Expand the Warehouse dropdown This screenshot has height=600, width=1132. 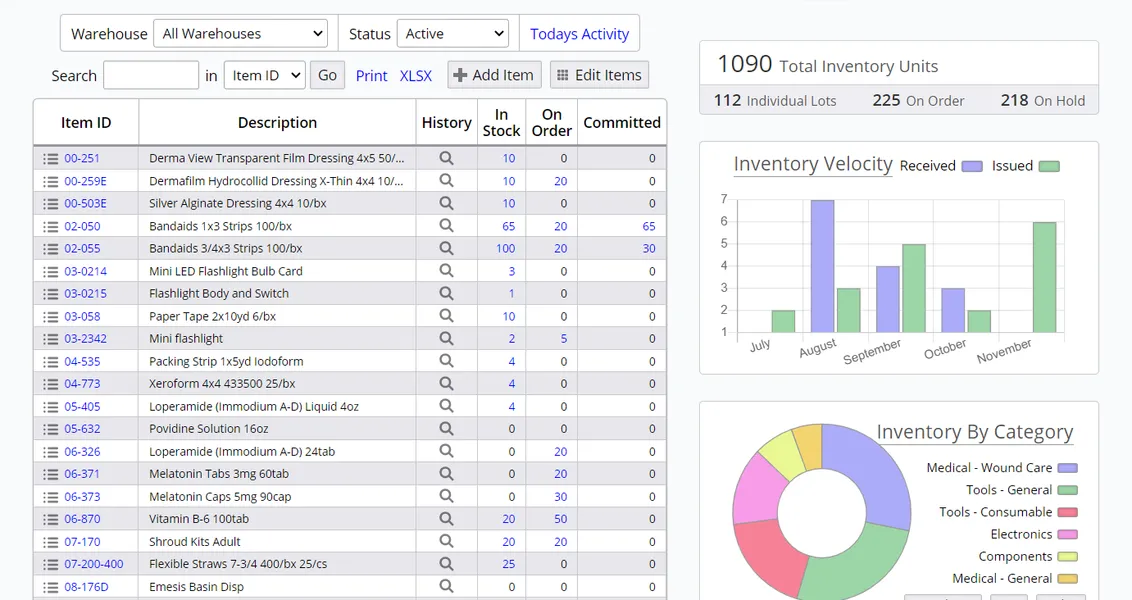[241, 34]
